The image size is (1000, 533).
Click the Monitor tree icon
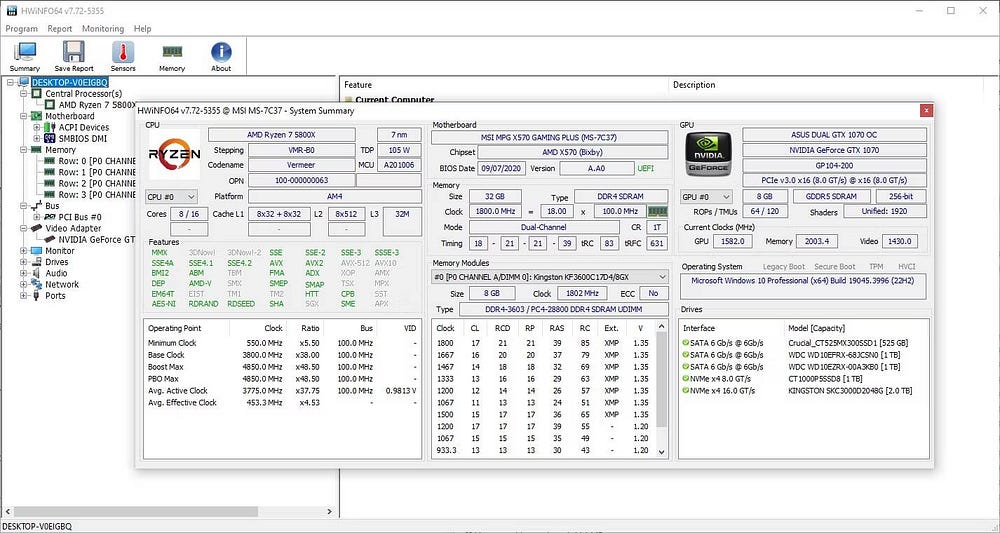pos(37,251)
